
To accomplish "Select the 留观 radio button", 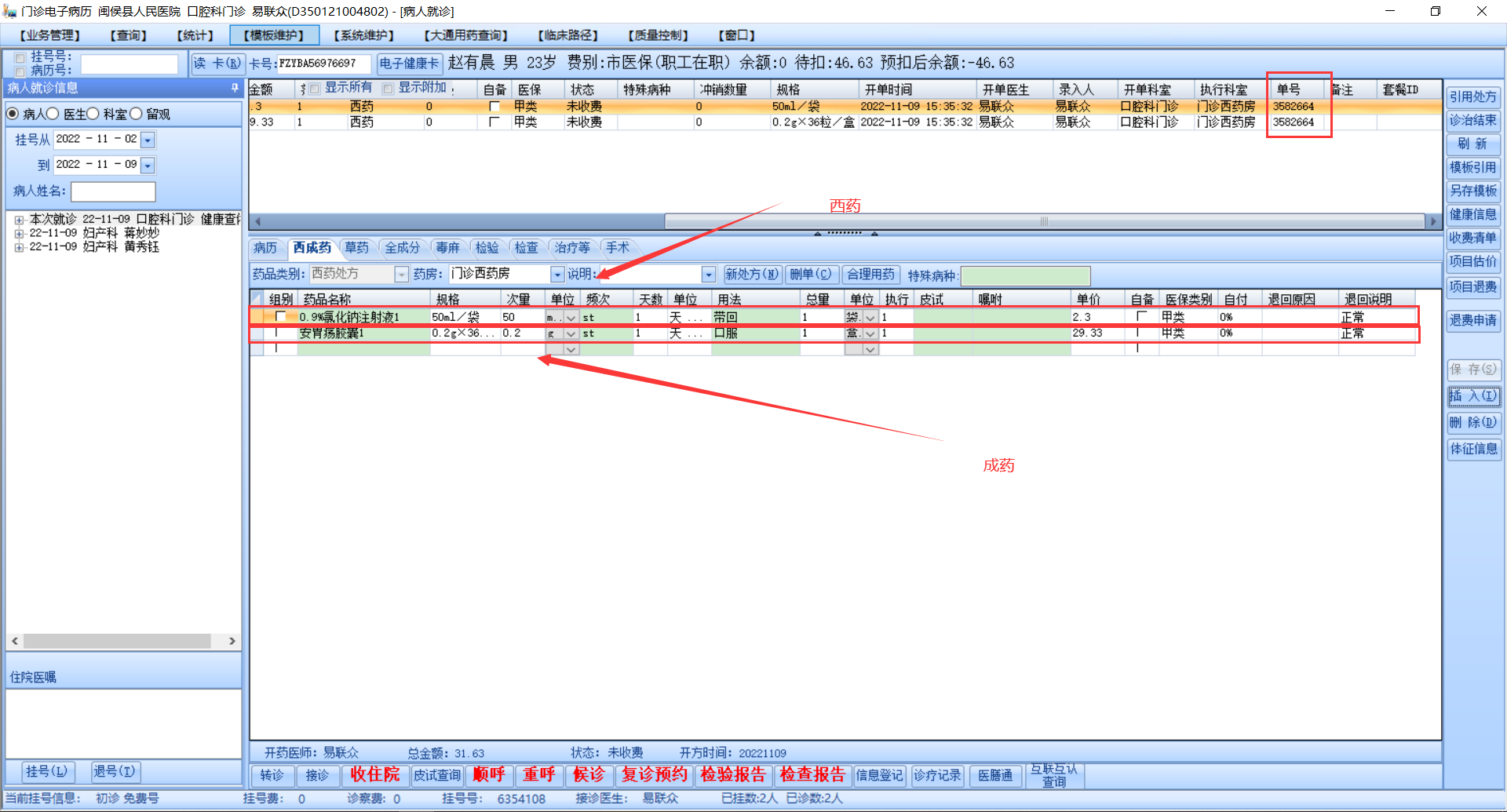I will (x=136, y=114).
